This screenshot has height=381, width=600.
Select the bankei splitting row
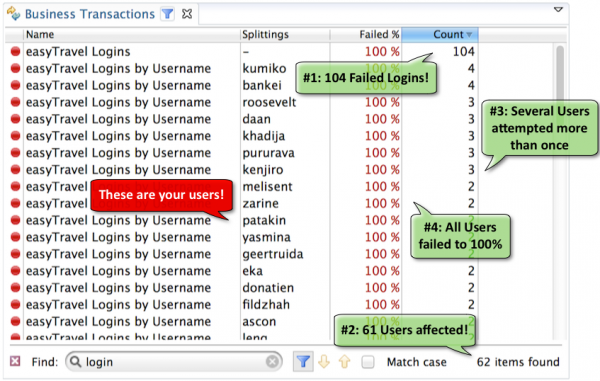243,85
